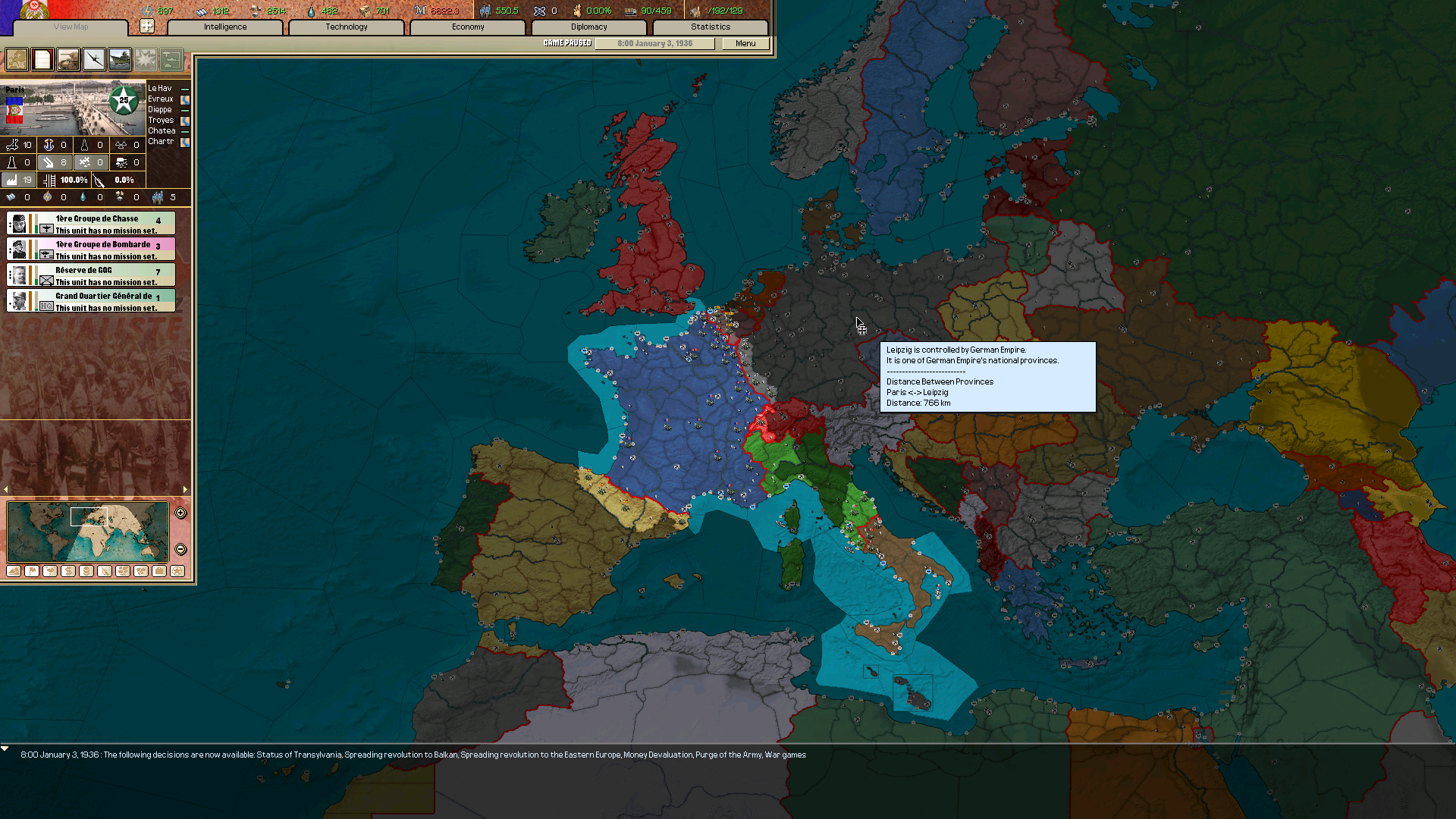
Task: Select the terrain map mode icon
Action: [14, 571]
